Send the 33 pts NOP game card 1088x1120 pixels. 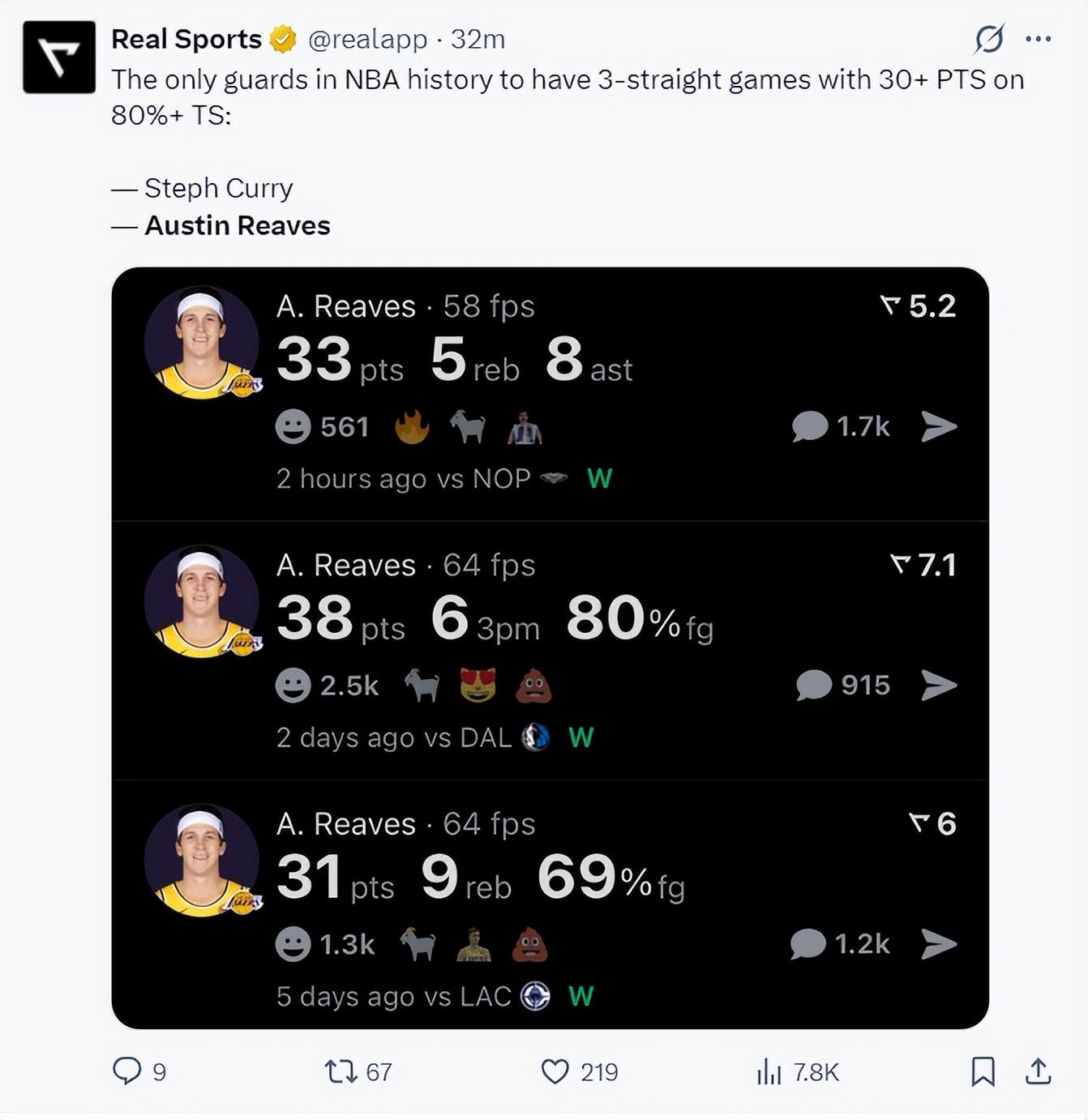point(939,426)
